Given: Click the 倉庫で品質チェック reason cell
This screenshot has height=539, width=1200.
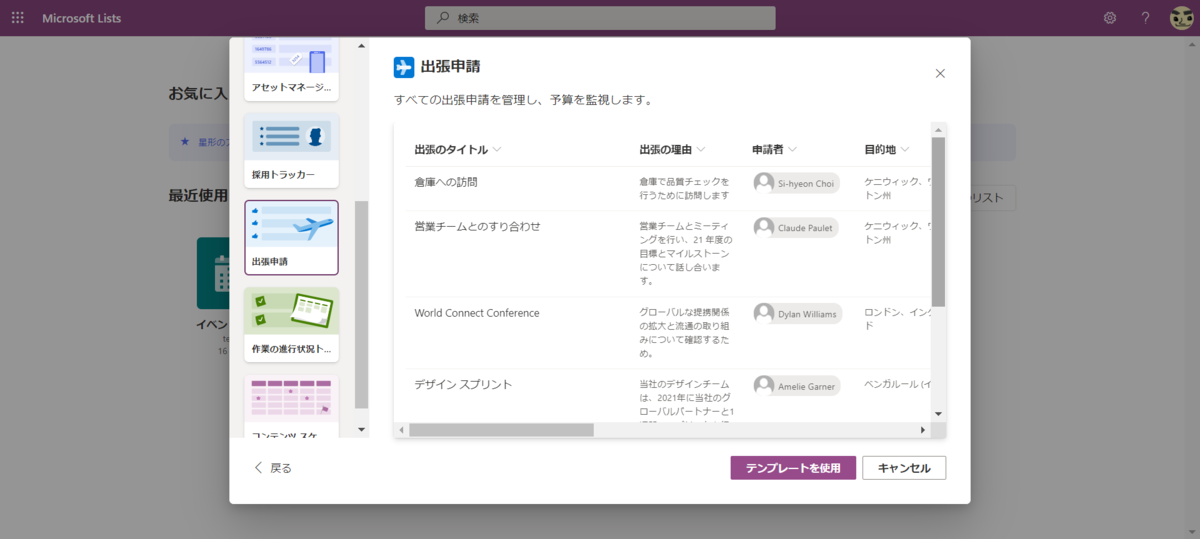Looking at the screenshot, I should (x=684, y=188).
